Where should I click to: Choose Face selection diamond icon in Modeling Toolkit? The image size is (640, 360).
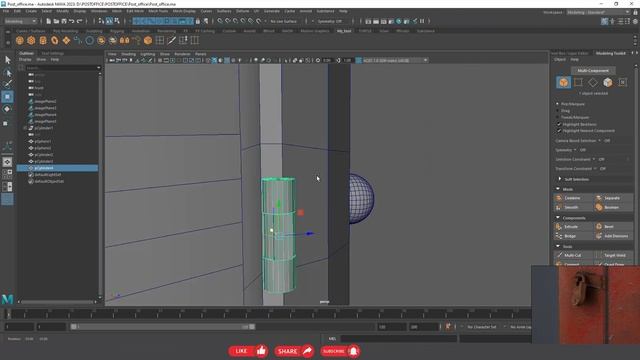pyautogui.click(x=593, y=82)
